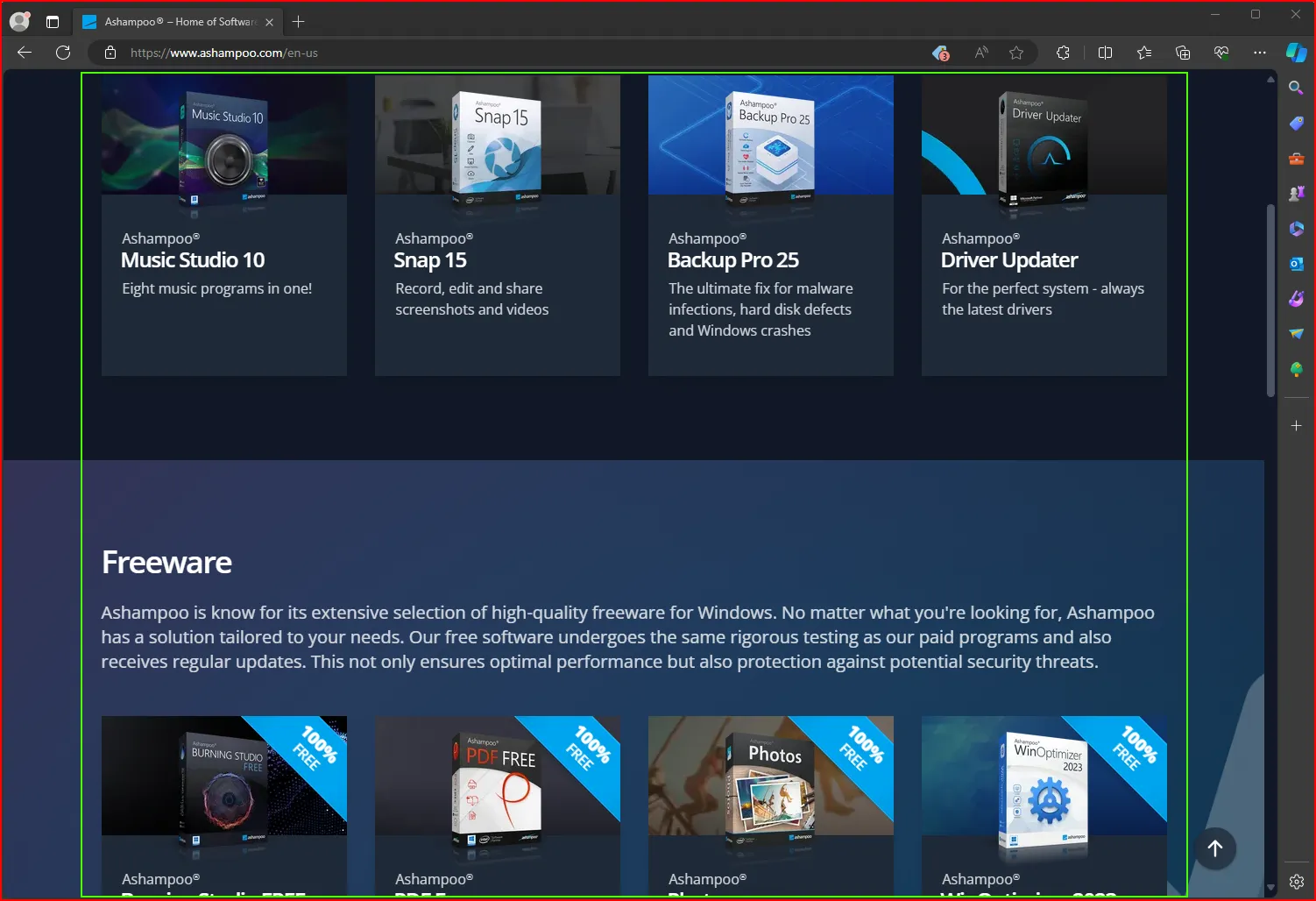This screenshot has width=1316, height=901.
Task: Open Search in the Edge sidebar
Action: 1297,88
